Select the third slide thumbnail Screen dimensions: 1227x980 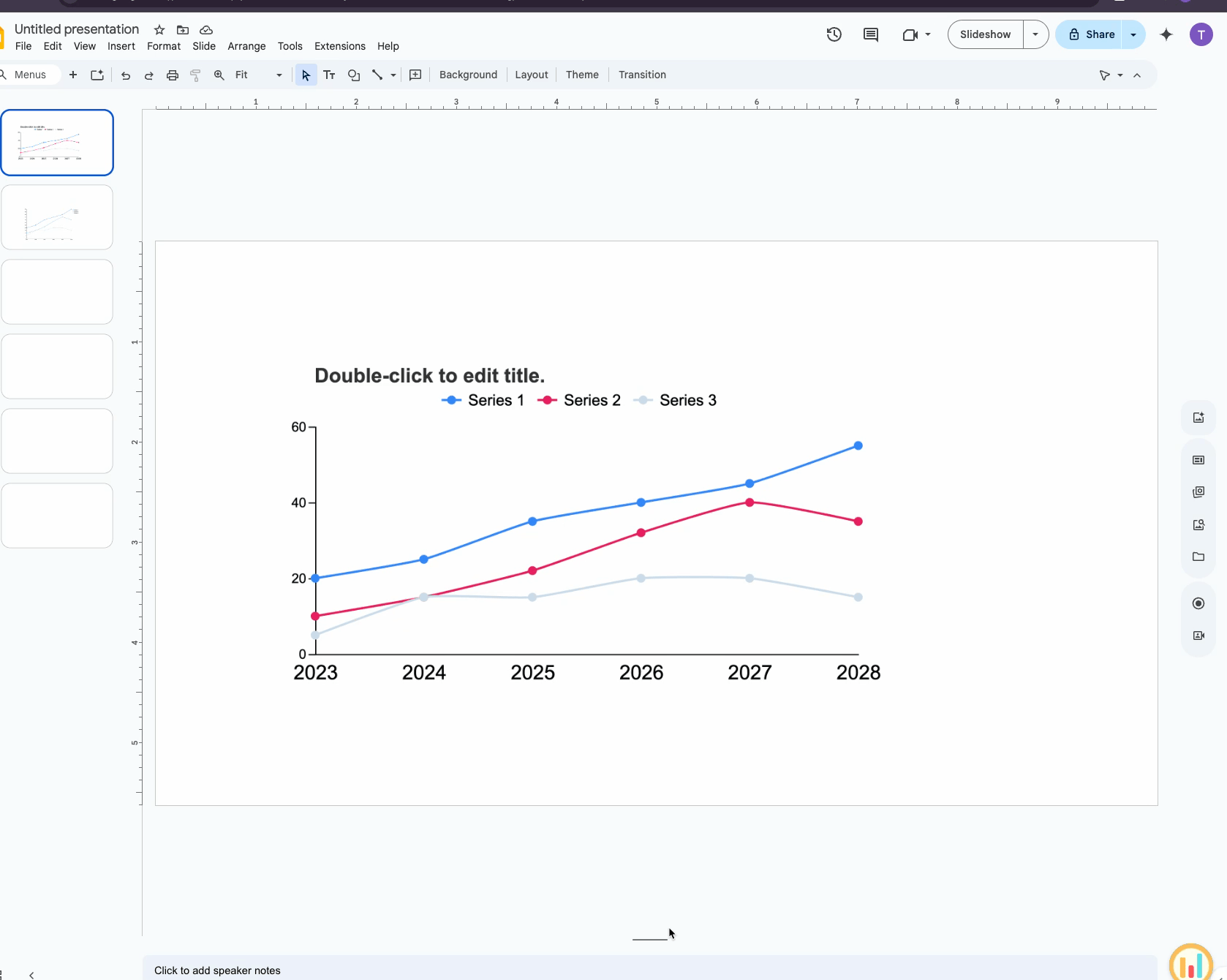(57, 292)
